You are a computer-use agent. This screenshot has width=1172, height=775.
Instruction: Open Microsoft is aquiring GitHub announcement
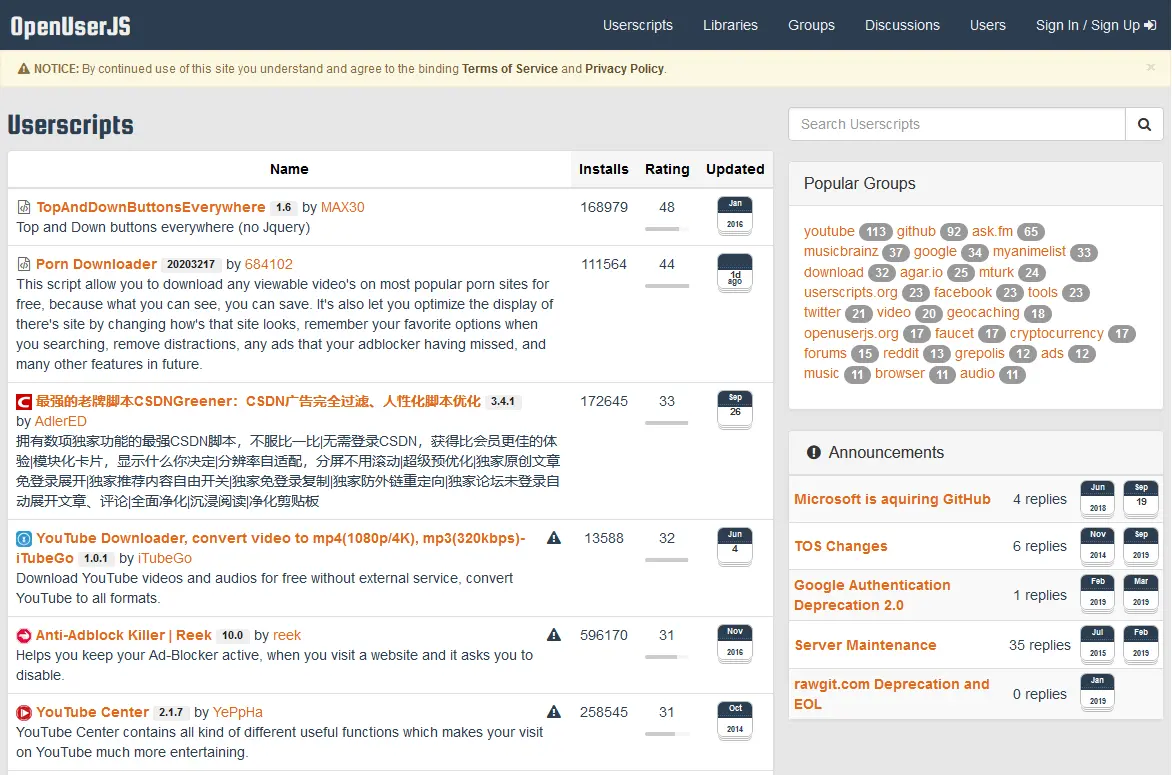(892, 499)
